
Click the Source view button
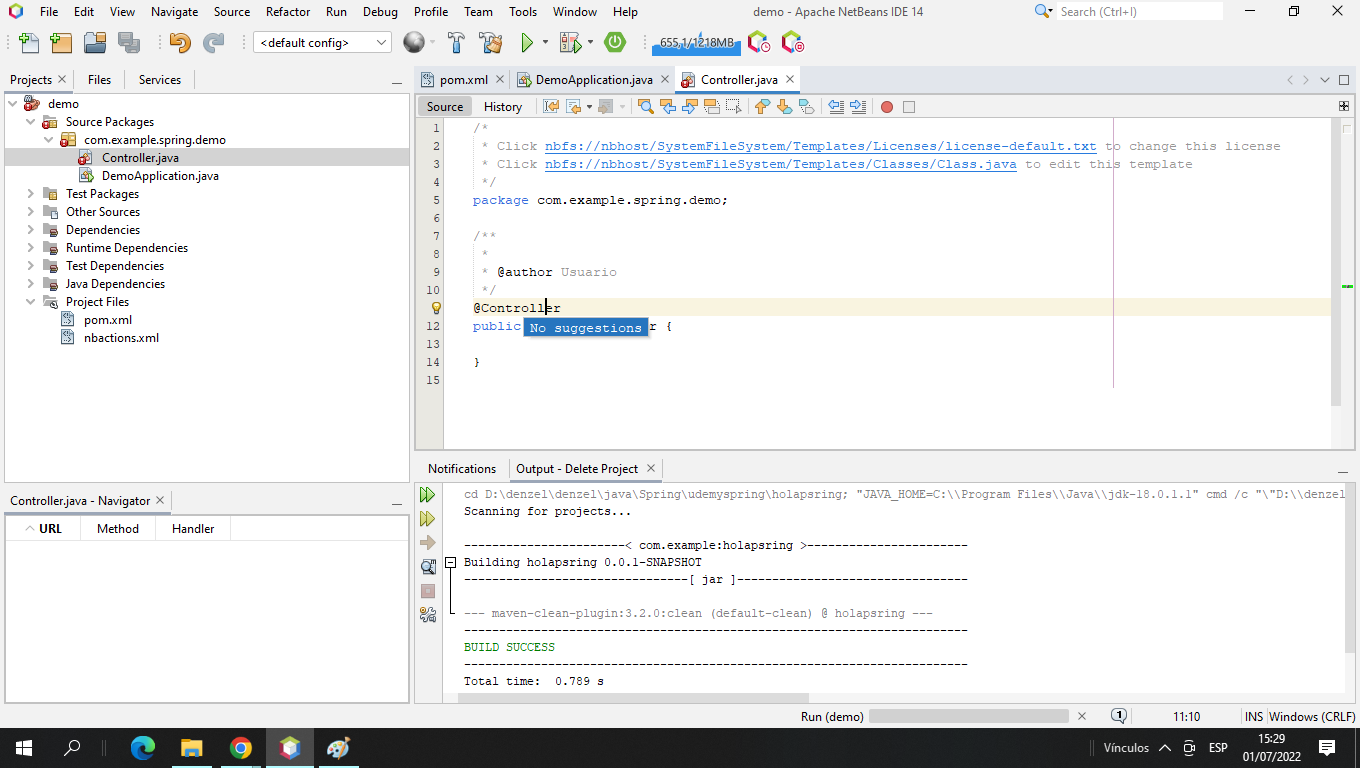445,107
